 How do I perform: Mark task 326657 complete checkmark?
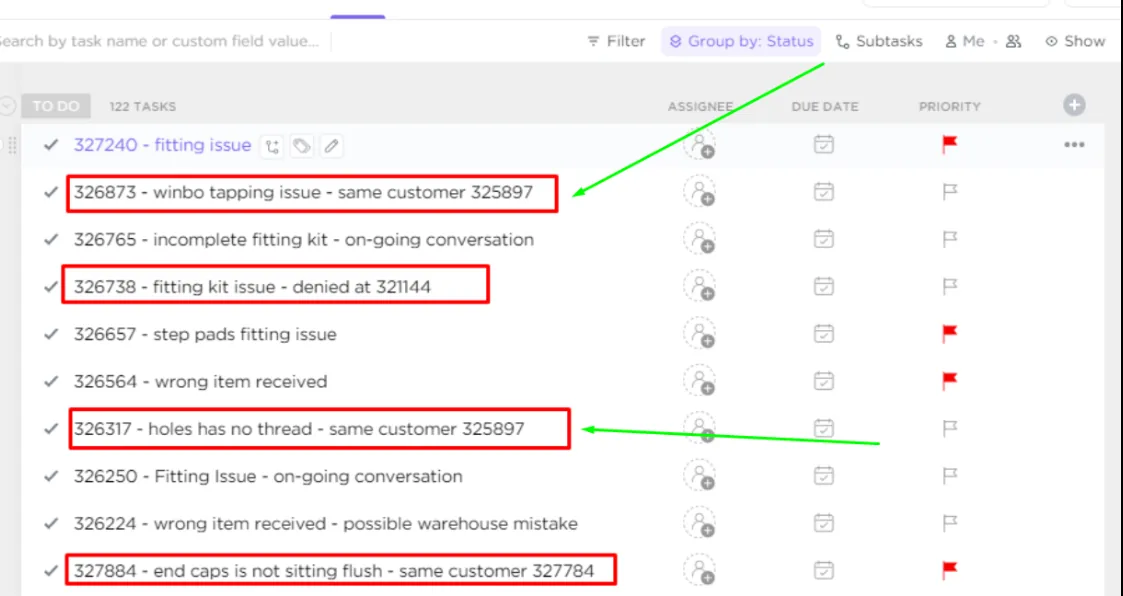click(x=50, y=334)
